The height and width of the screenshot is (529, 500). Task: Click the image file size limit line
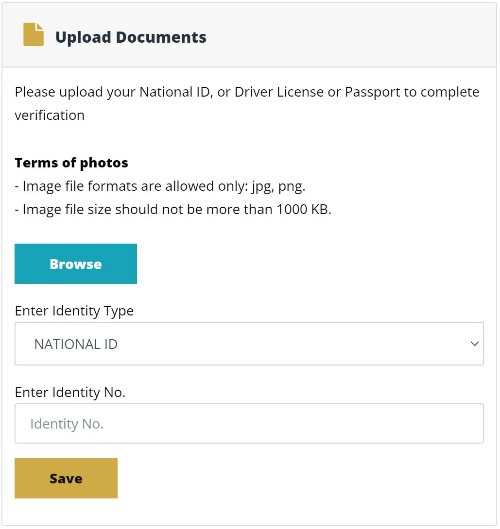[173, 210]
